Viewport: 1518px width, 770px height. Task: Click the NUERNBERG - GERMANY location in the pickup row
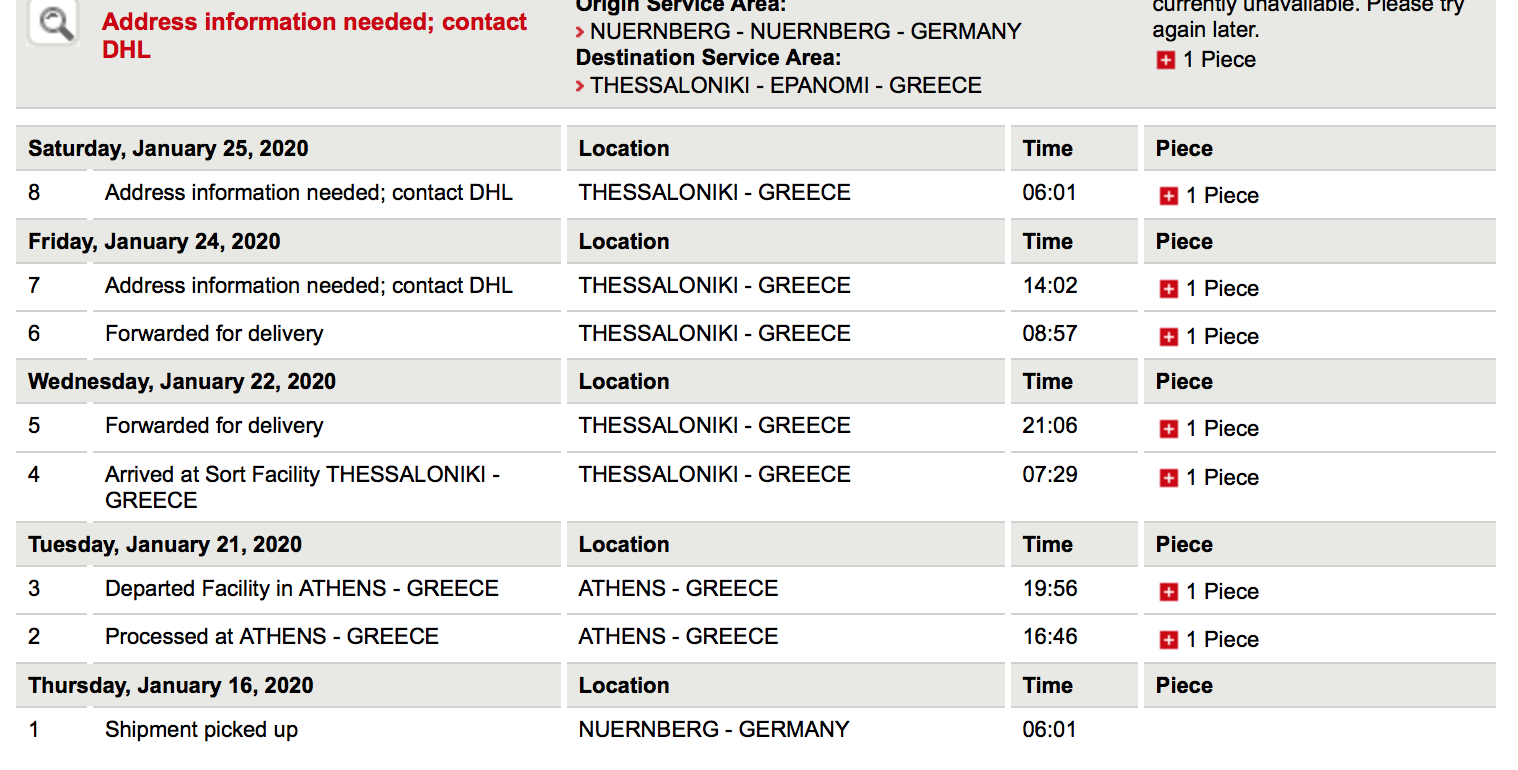pos(713,730)
